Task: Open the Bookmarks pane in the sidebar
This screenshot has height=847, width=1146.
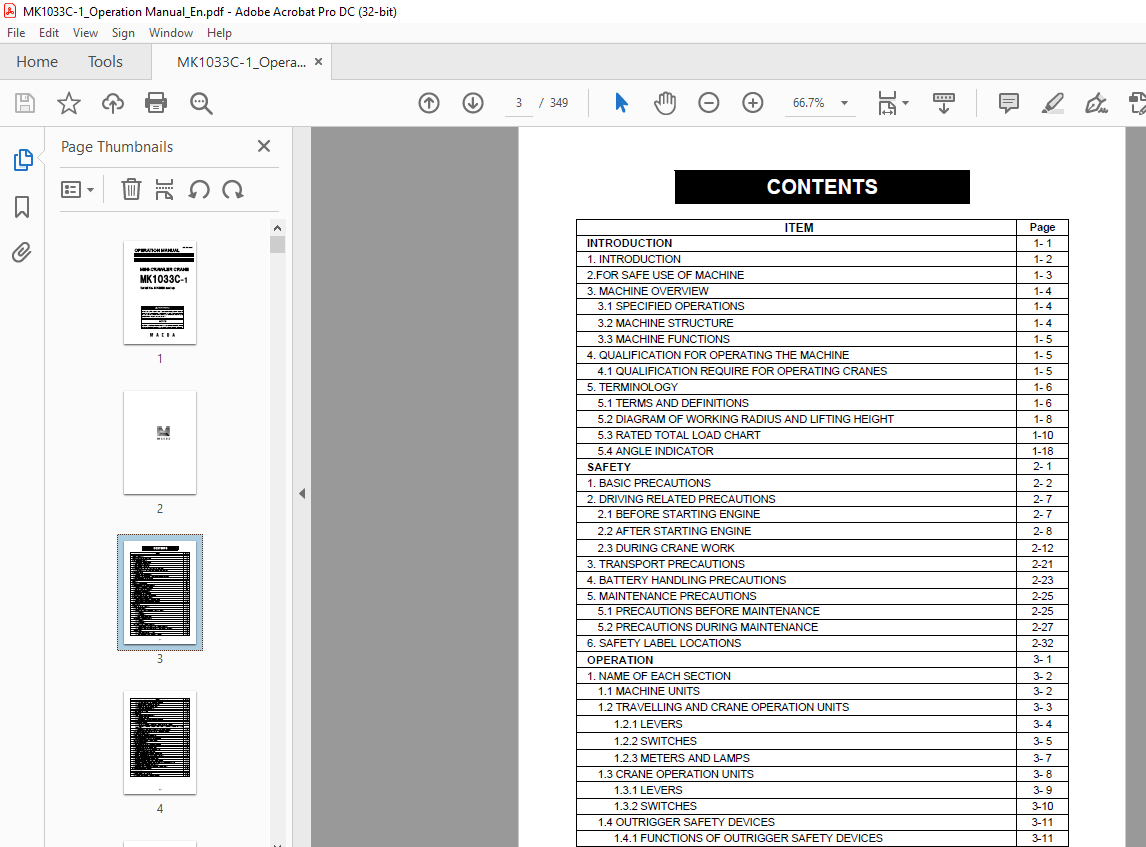Action: [22, 207]
